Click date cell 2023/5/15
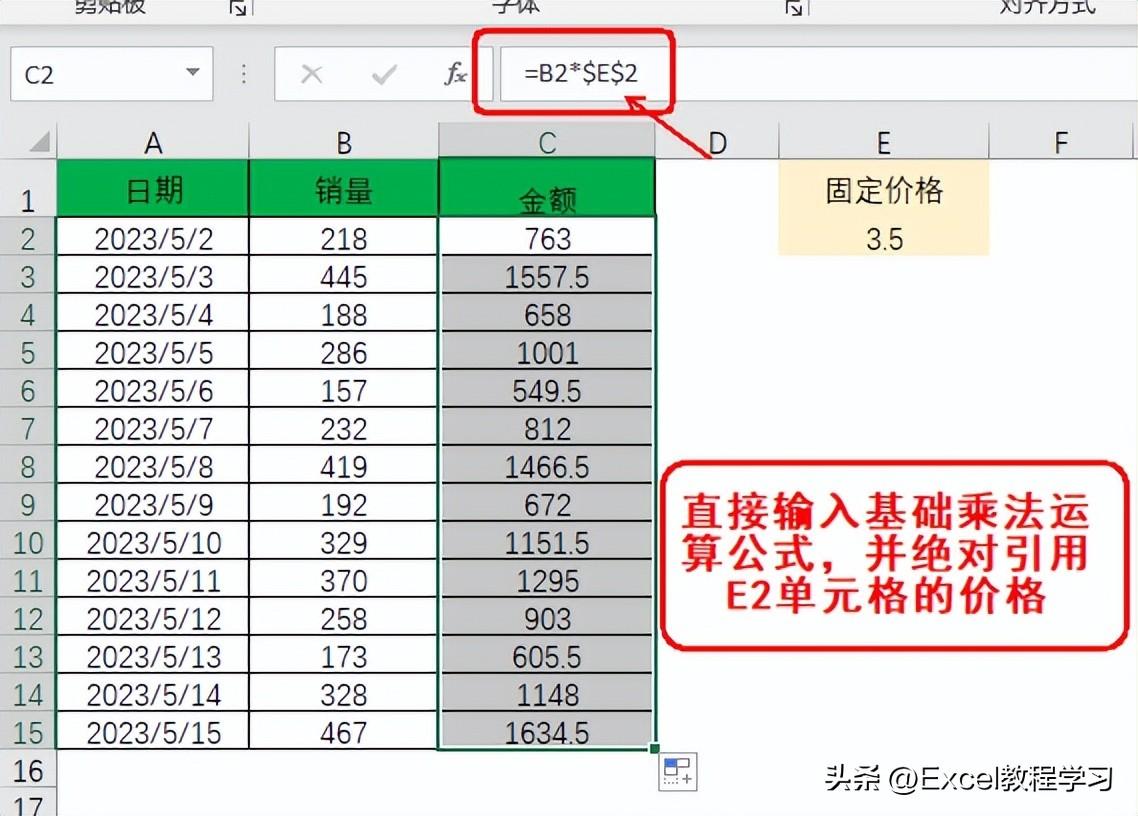Image resolution: width=1138 pixels, height=816 pixels. pos(153,731)
